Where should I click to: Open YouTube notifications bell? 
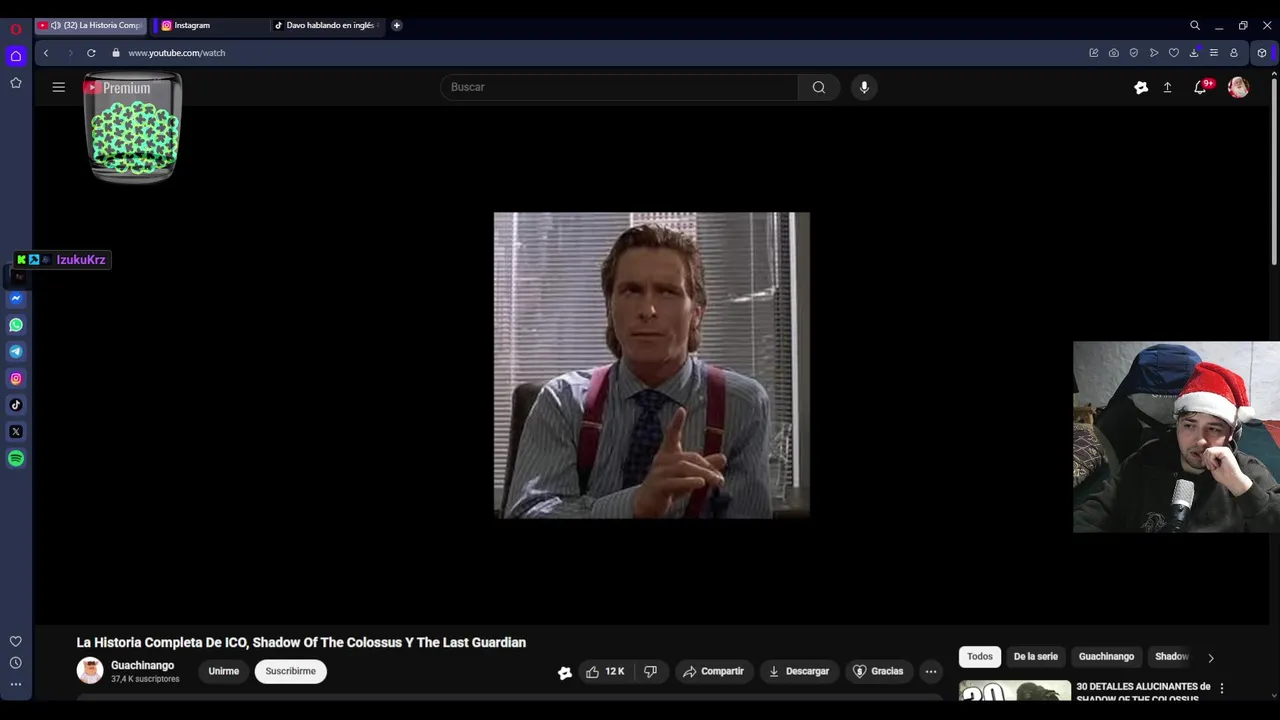coord(1200,88)
